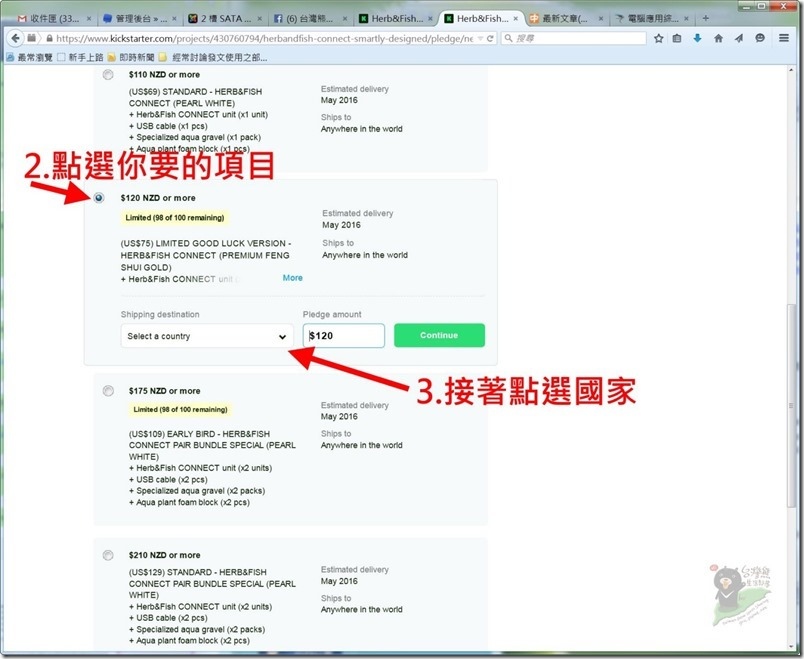Click the padlock security icon in the address bar
The image size is (804, 659).
coord(49,38)
